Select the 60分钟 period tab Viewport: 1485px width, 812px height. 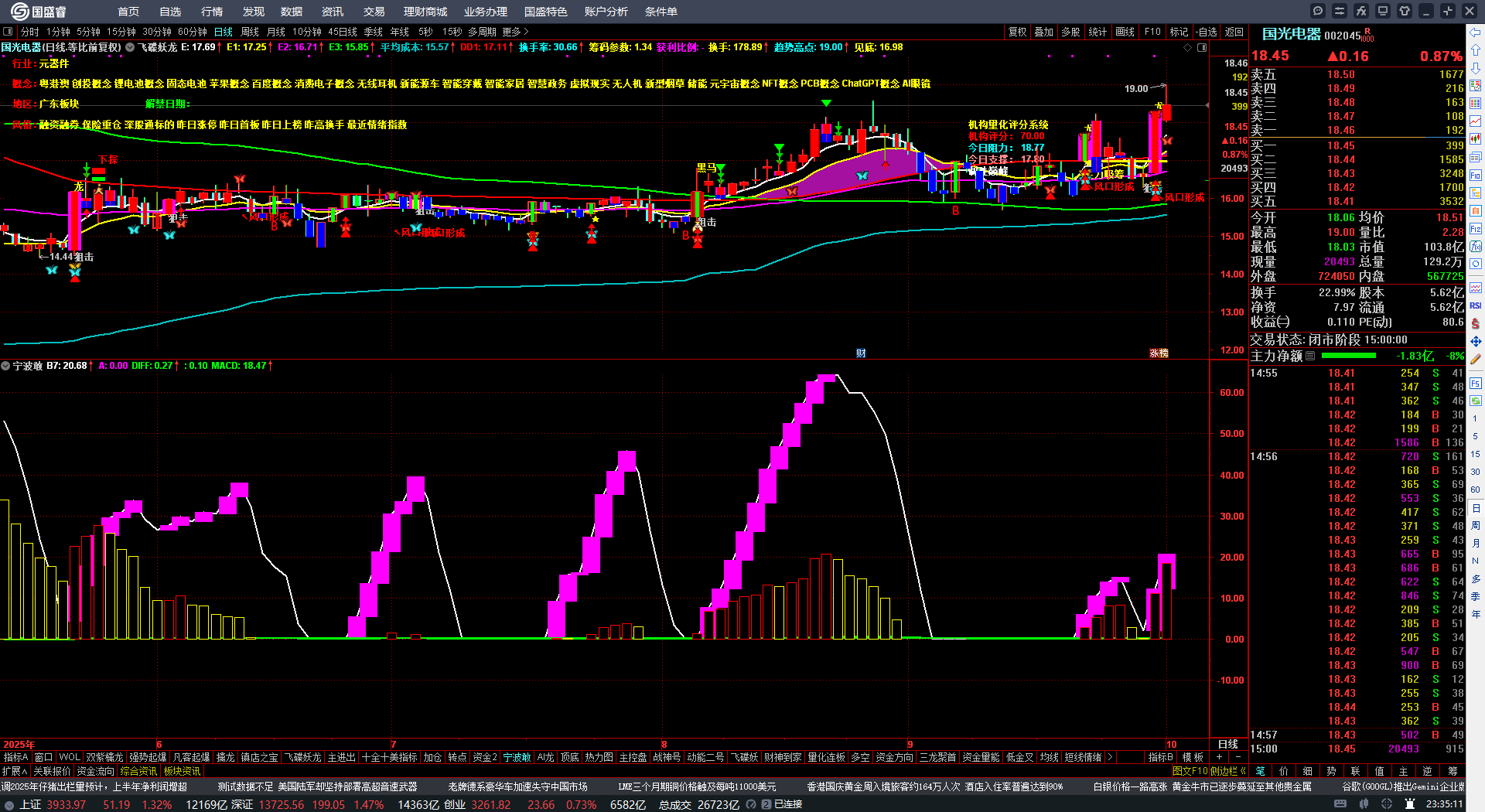(x=192, y=32)
